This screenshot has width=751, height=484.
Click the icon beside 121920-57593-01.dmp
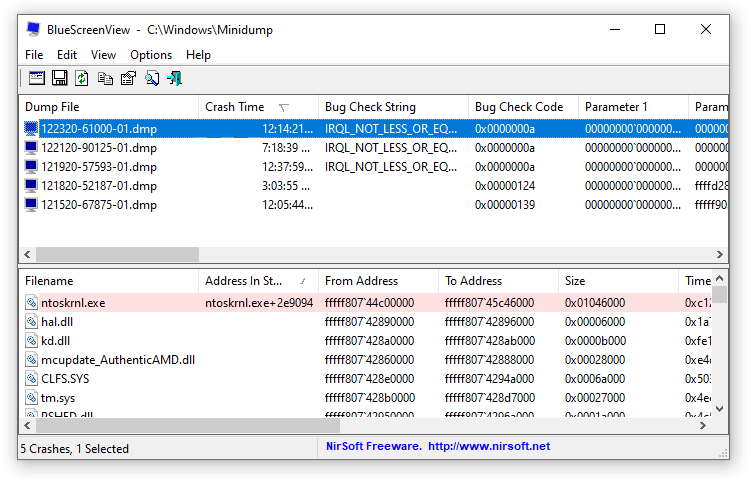click(x=31, y=167)
